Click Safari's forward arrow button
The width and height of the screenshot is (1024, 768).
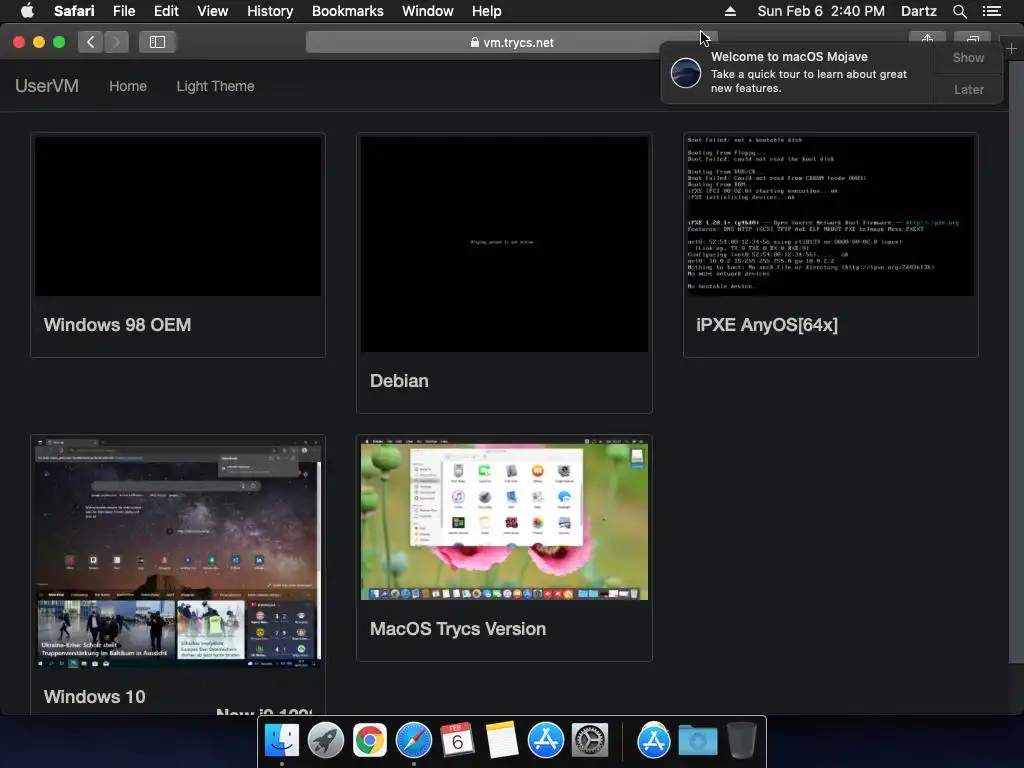[116, 42]
